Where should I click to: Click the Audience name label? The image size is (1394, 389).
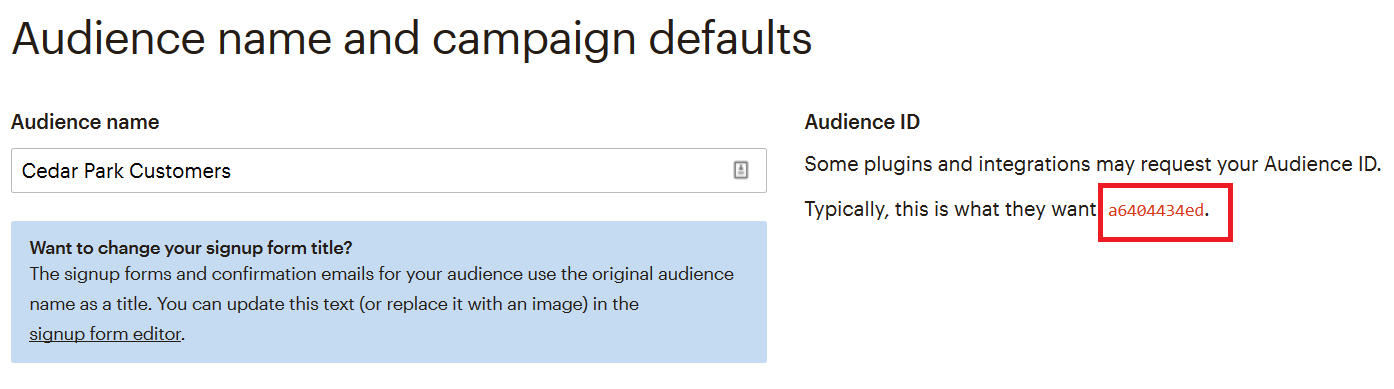85,122
